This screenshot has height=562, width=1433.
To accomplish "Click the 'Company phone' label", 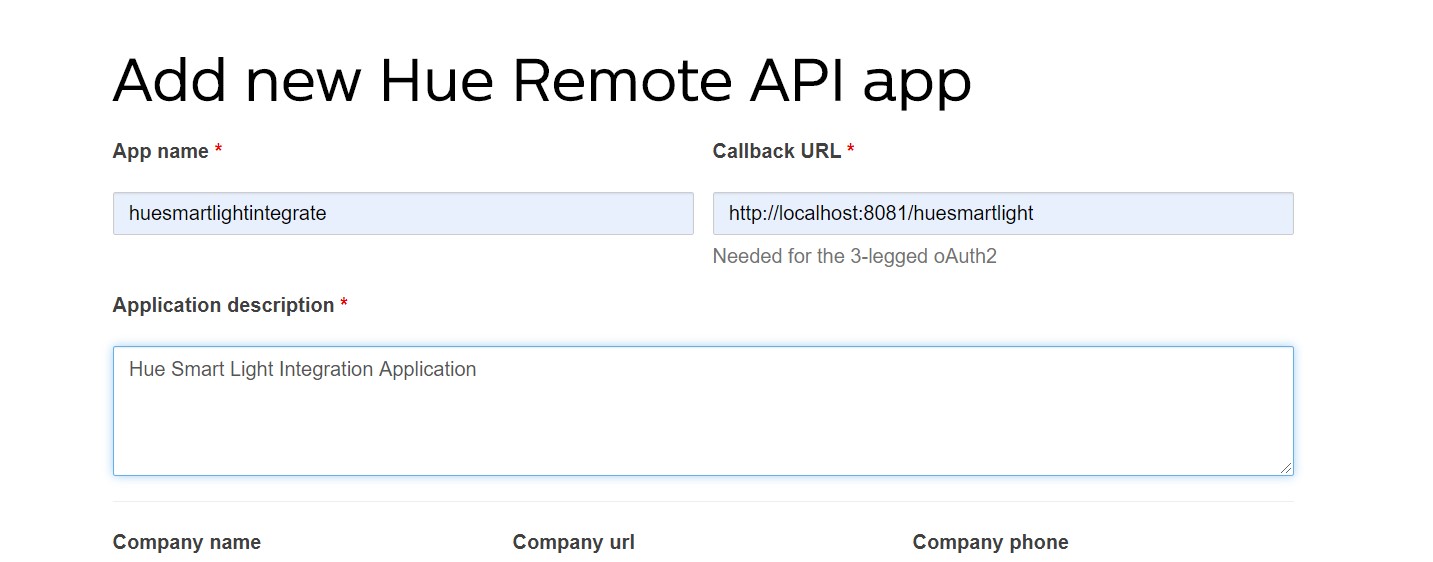I will 991,542.
